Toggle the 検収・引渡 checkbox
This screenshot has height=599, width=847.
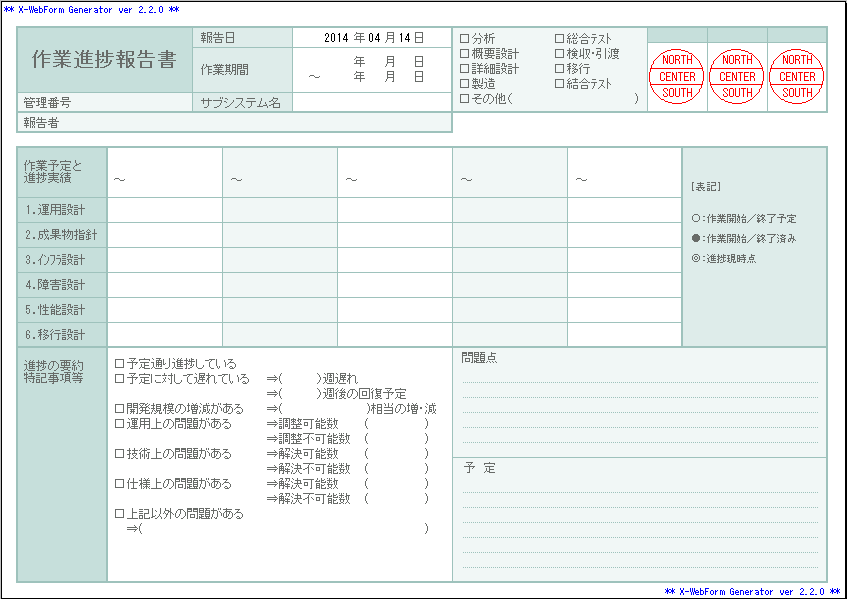(559, 54)
